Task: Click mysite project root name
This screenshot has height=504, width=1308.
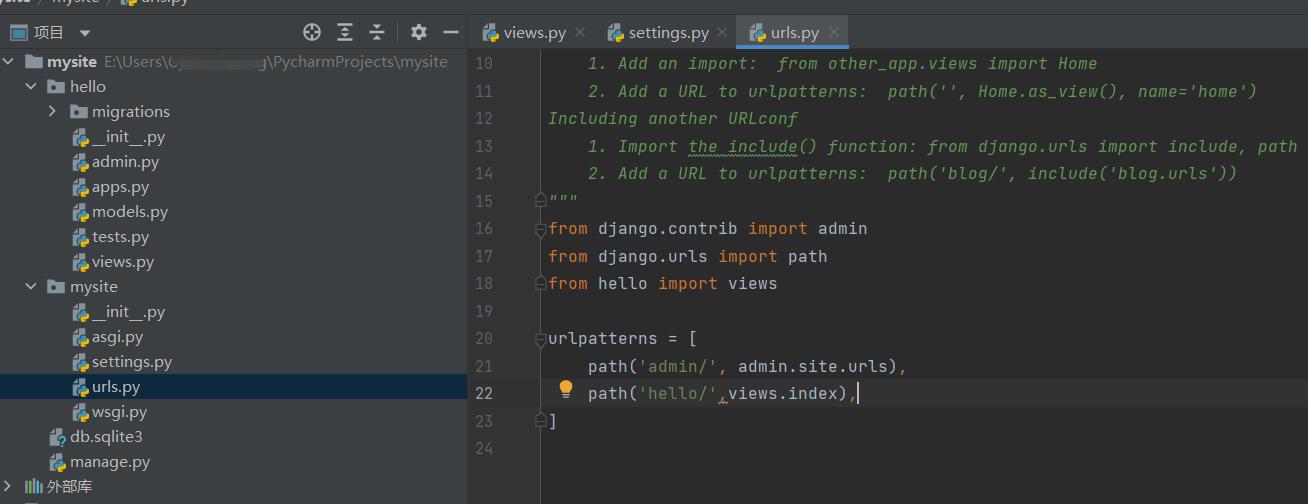Action: (x=71, y=62)
